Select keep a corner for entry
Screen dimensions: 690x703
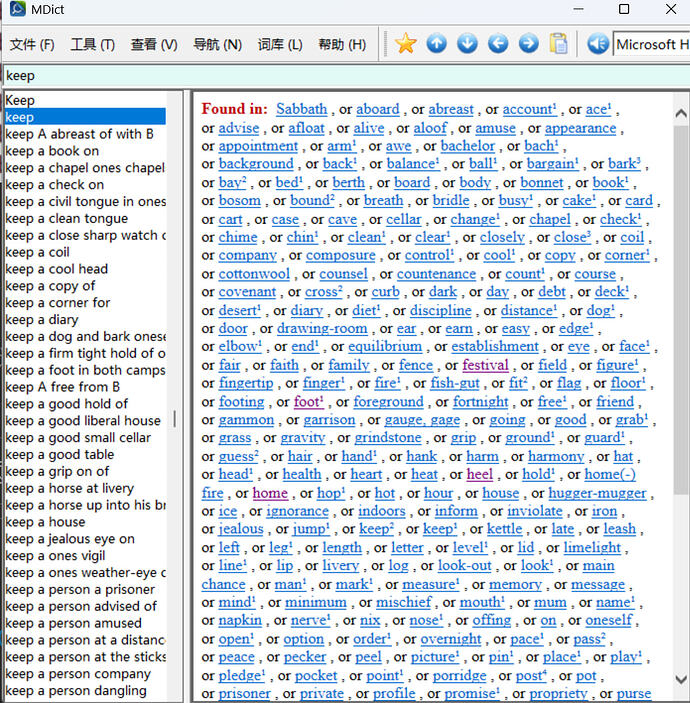pos(57,303)
